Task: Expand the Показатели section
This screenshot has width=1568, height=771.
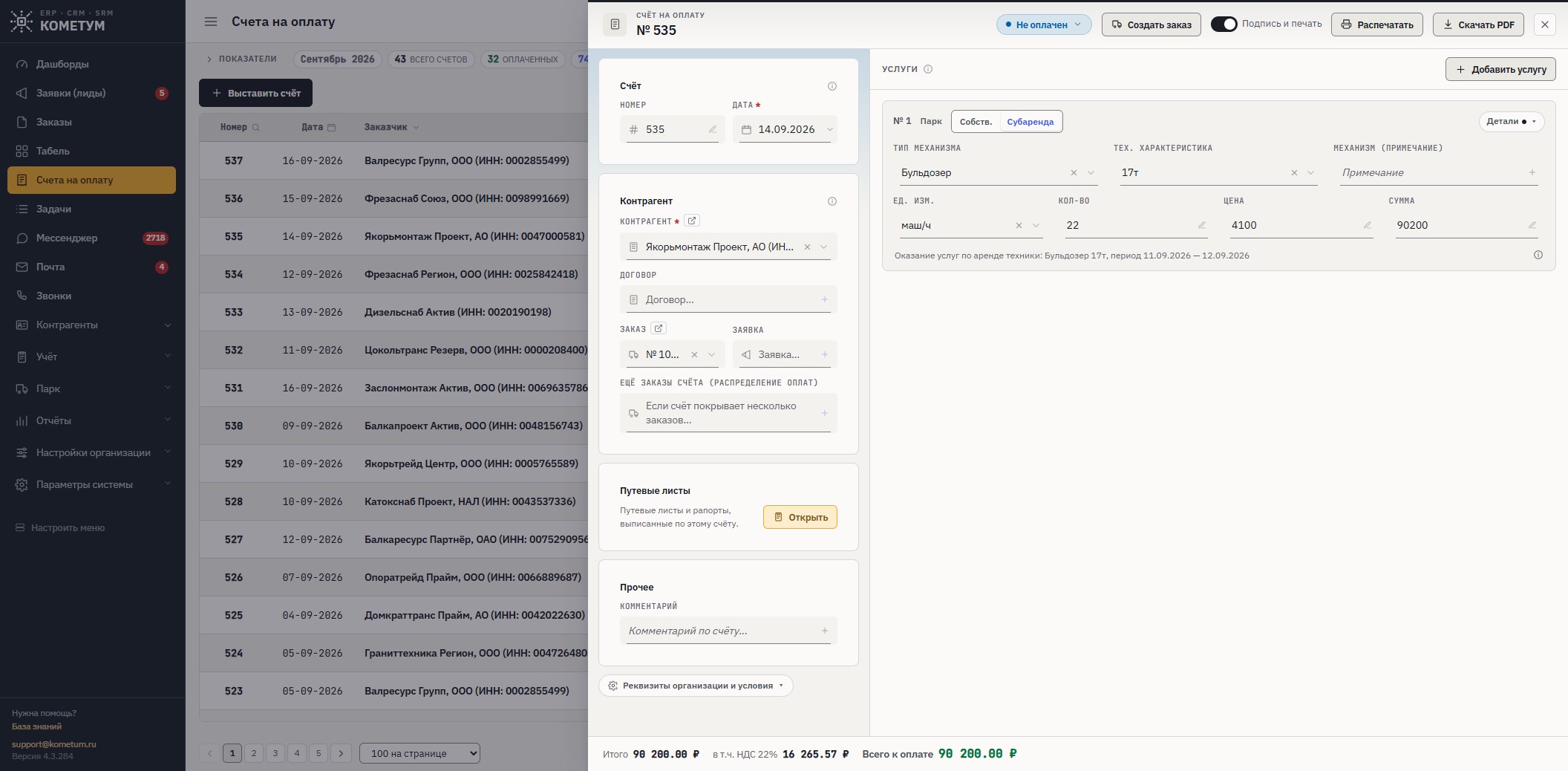Action: point(242,59)
